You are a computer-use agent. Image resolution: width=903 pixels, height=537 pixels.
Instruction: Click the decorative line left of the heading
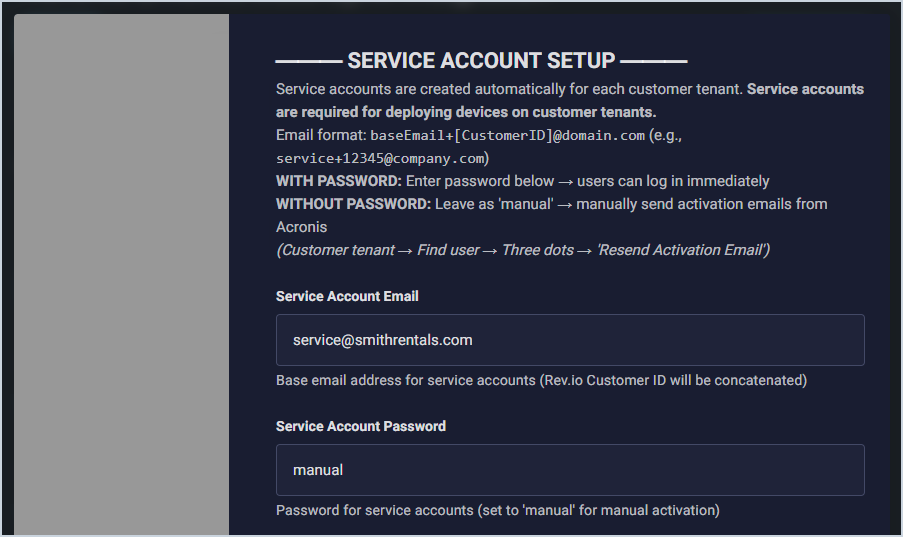[x=308, y=62]
